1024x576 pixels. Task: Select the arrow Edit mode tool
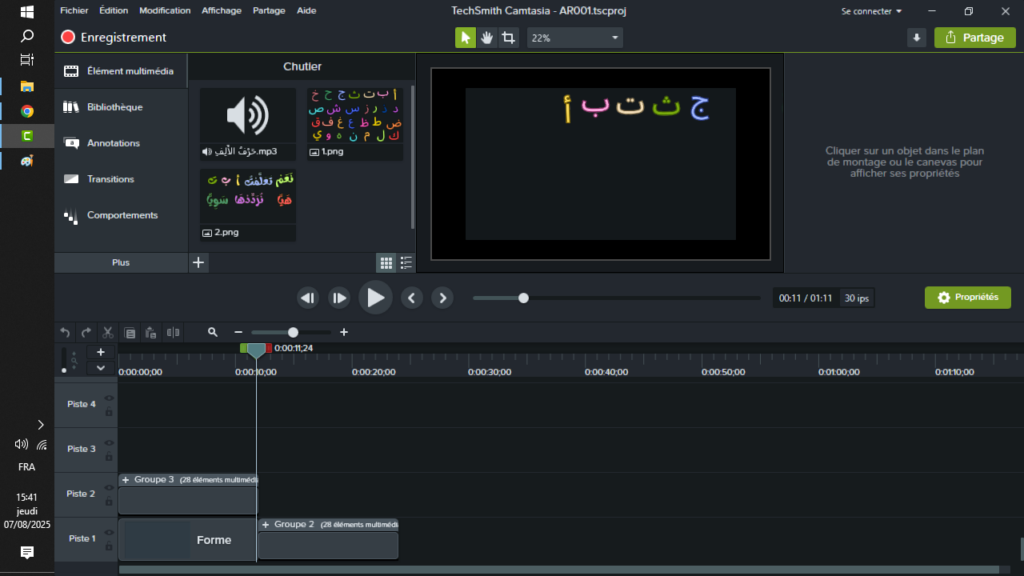click(465, 38)
